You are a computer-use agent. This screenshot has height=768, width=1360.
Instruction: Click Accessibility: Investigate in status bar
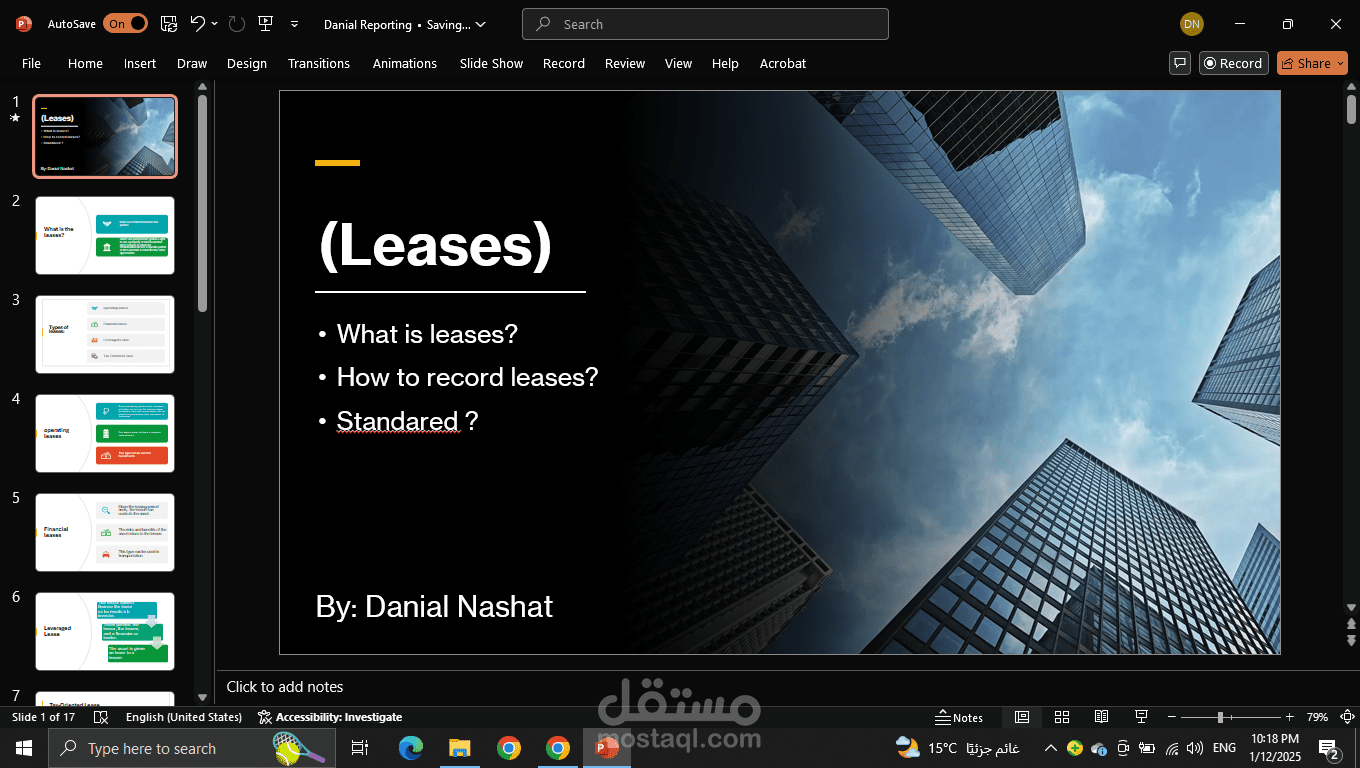330,717
